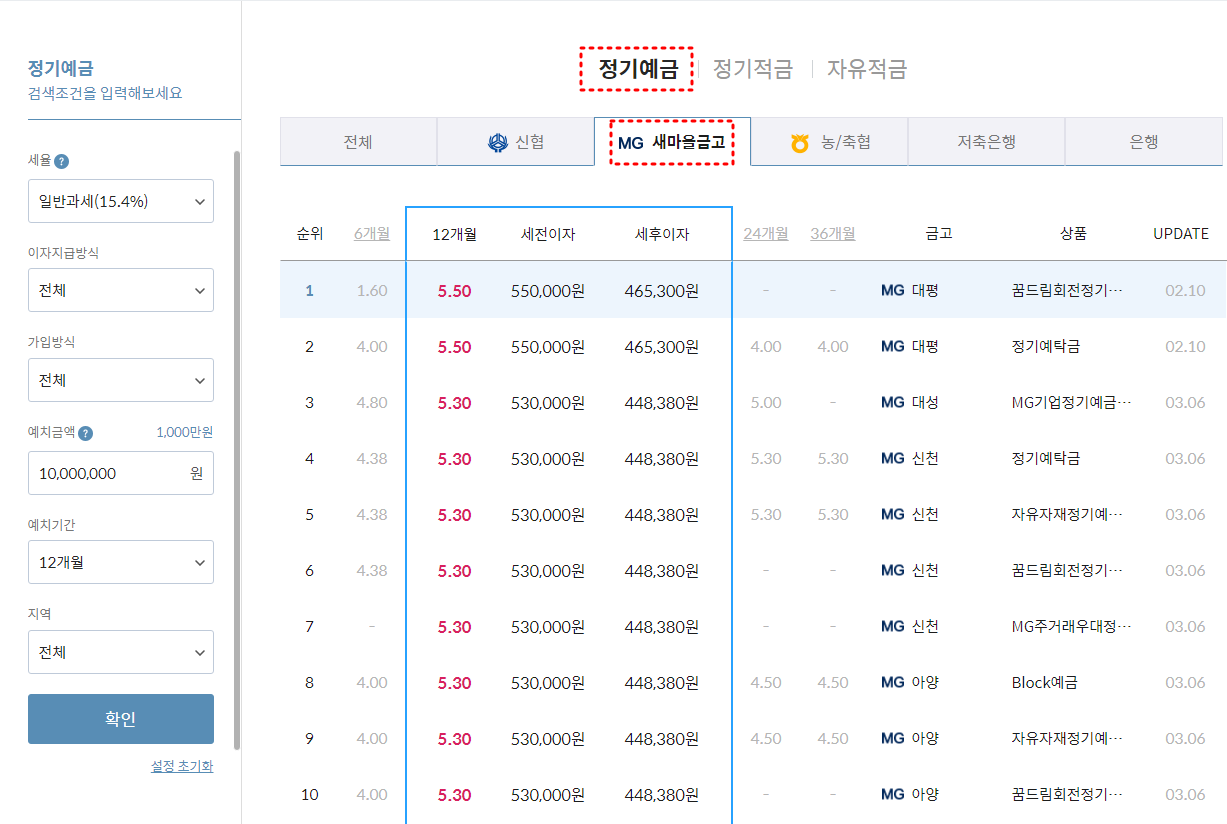Image resolution: width=1227 pixels, height=824 pixels.
Task: Open the 신천 정기예탁금 product in rank 4
Action: (1046, 459)
